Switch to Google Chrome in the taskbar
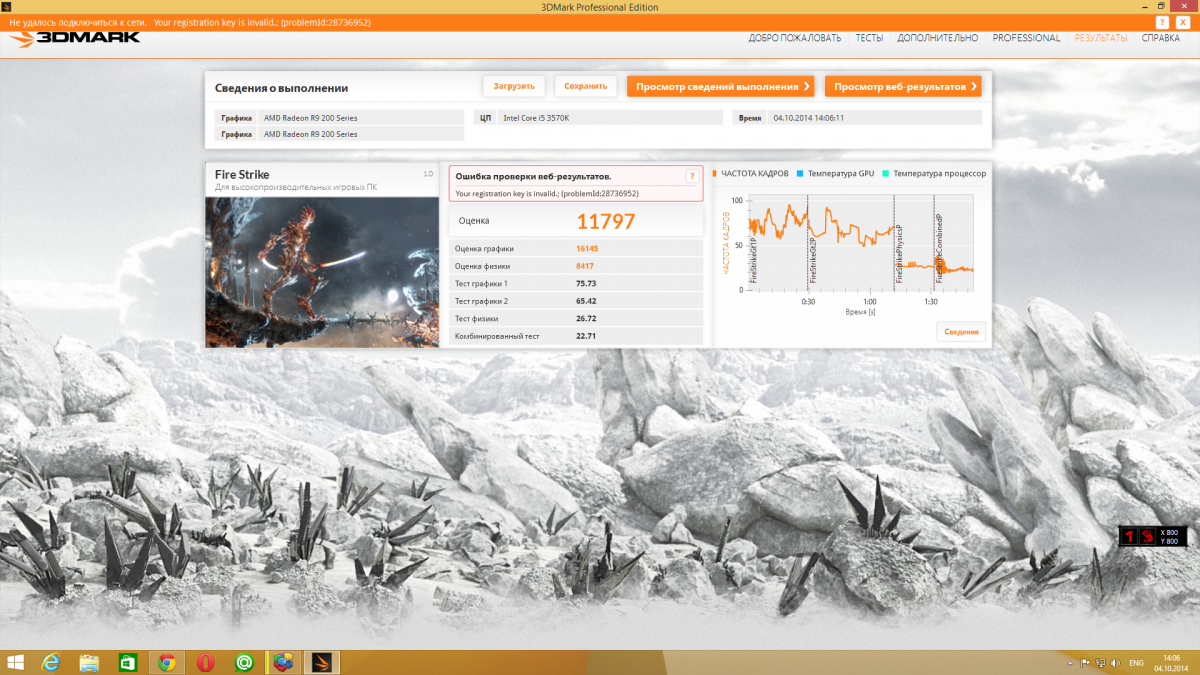Screen dimensions: 1200x675 pos(167,662)
